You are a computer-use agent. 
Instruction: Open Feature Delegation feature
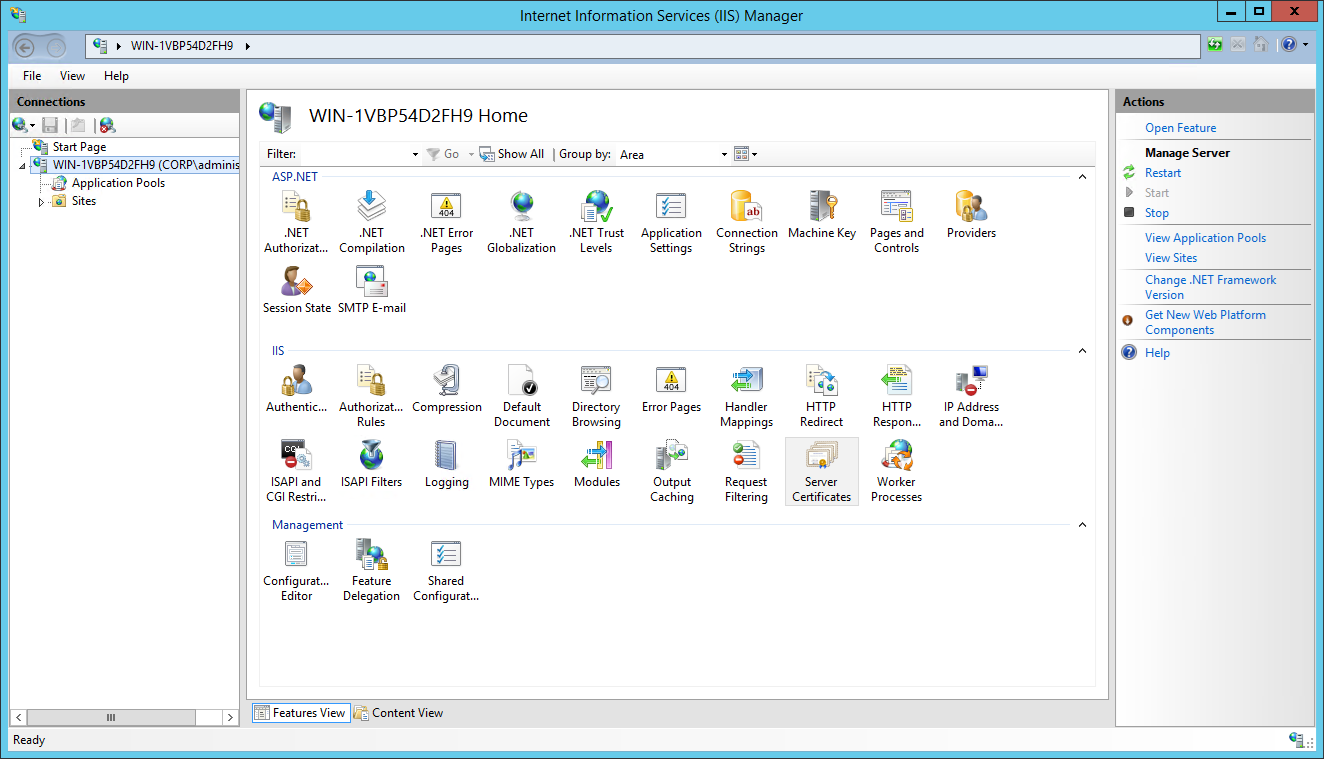pyautogui.click(x=371, y=570)
